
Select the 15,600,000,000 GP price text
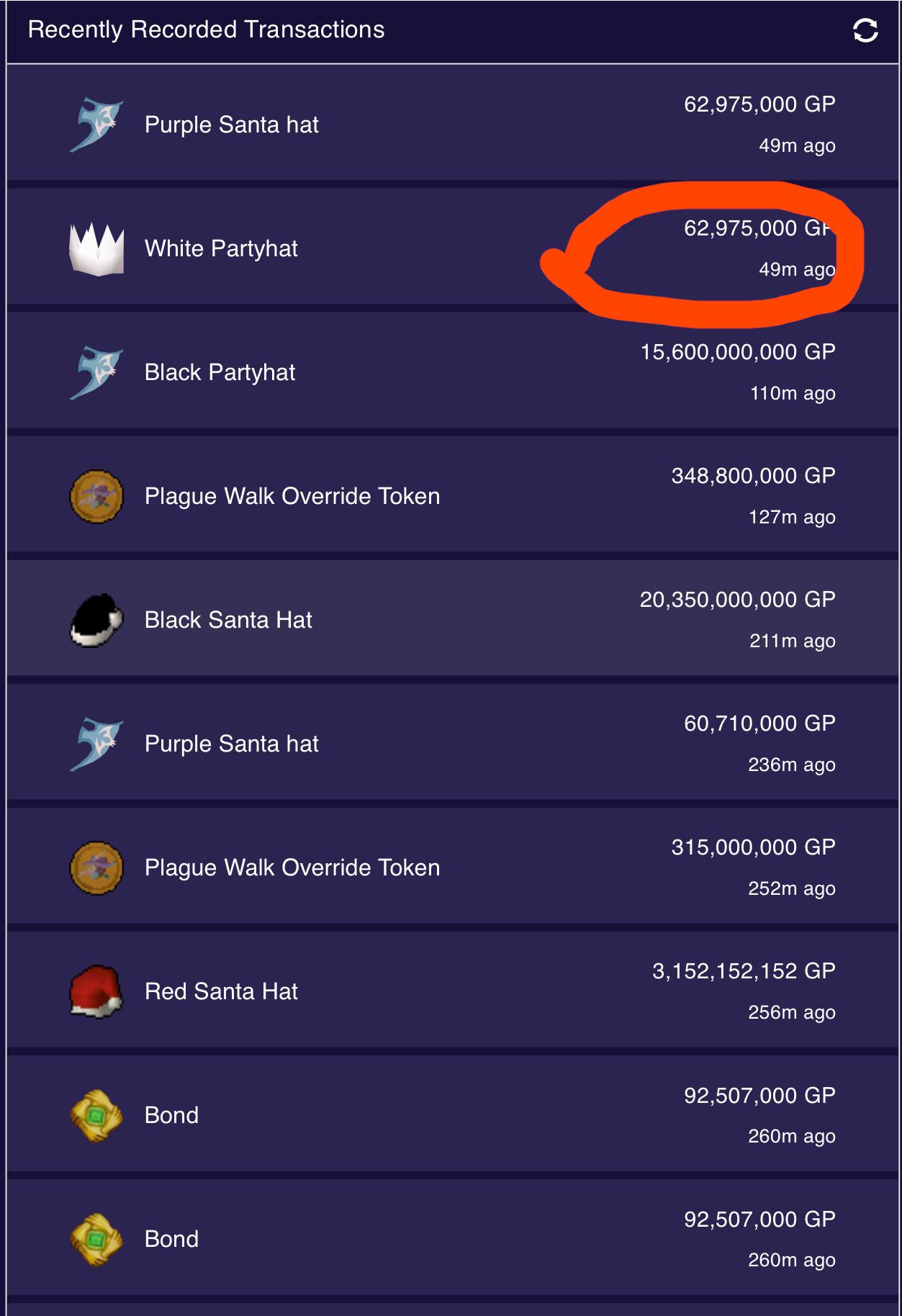[x=737, y=353]
